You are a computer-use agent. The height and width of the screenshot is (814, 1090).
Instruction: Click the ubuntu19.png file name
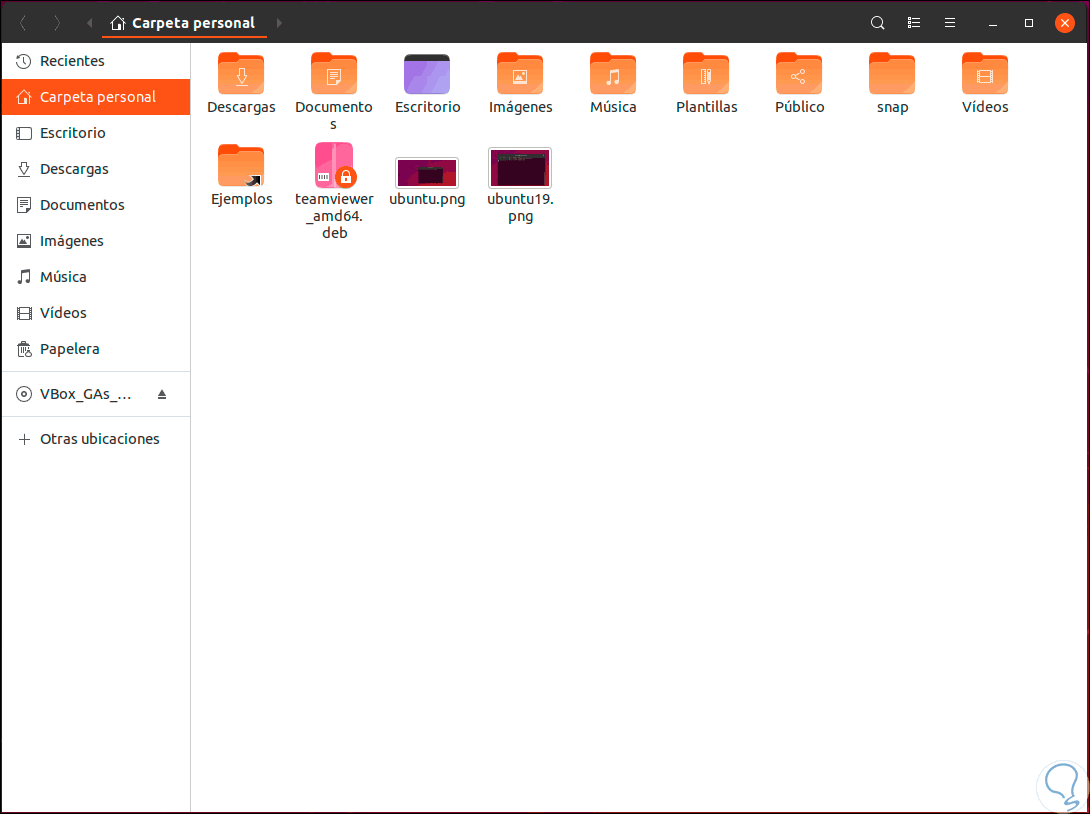[520, 207]
